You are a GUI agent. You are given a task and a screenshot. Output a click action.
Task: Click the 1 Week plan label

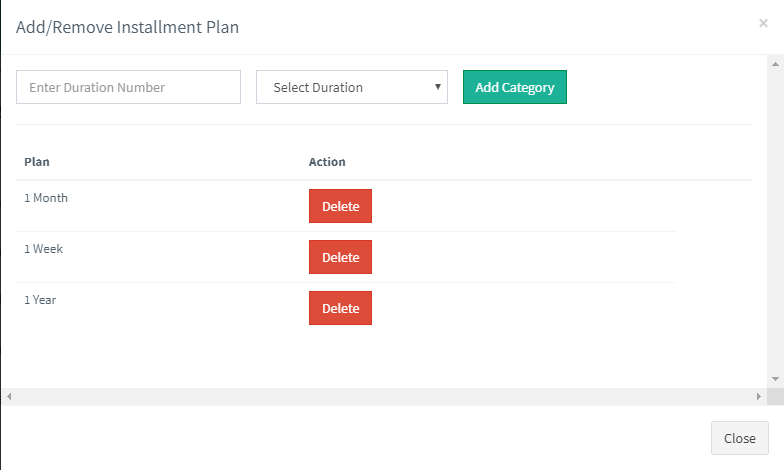coord(43,249)
